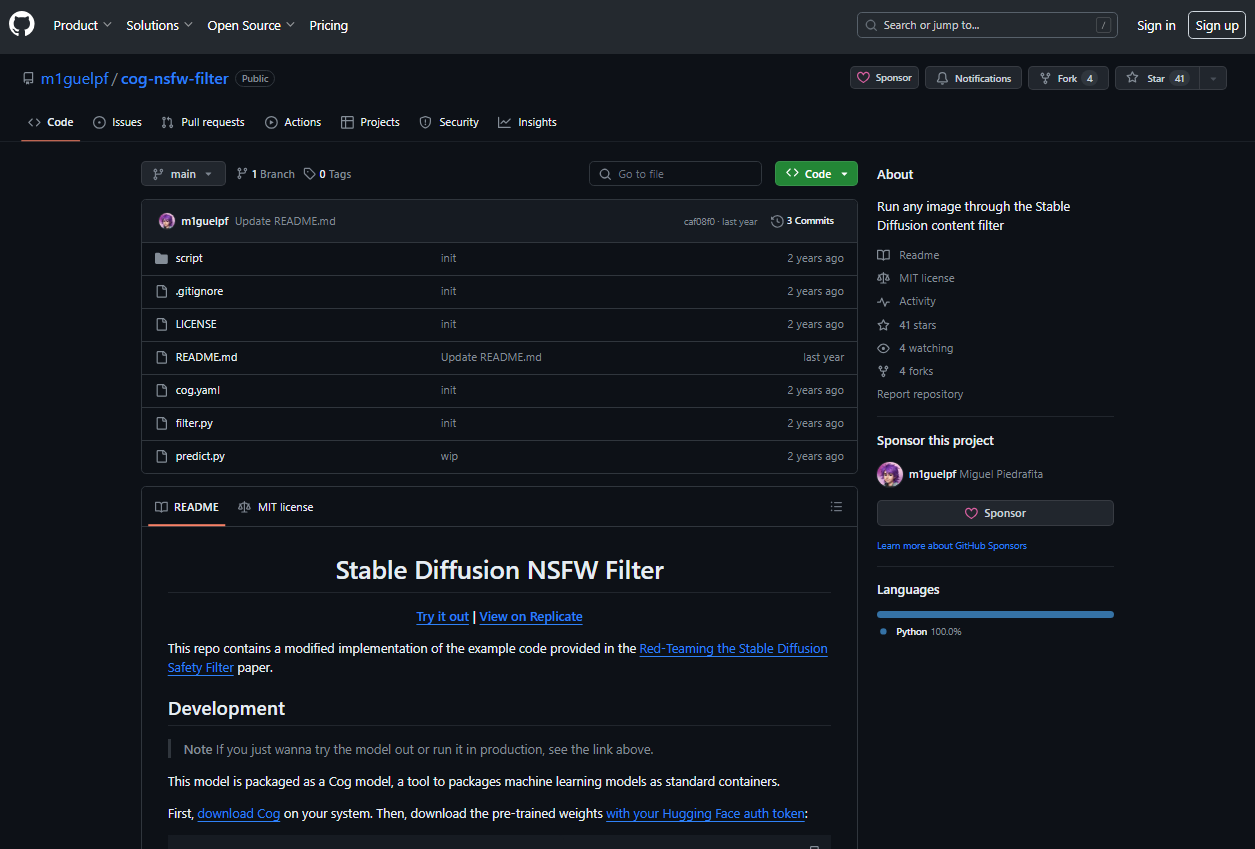Viewport: 1255px width, 849px height.
Task: Open the m1guelpf owner link
Action: coord(74,78)
